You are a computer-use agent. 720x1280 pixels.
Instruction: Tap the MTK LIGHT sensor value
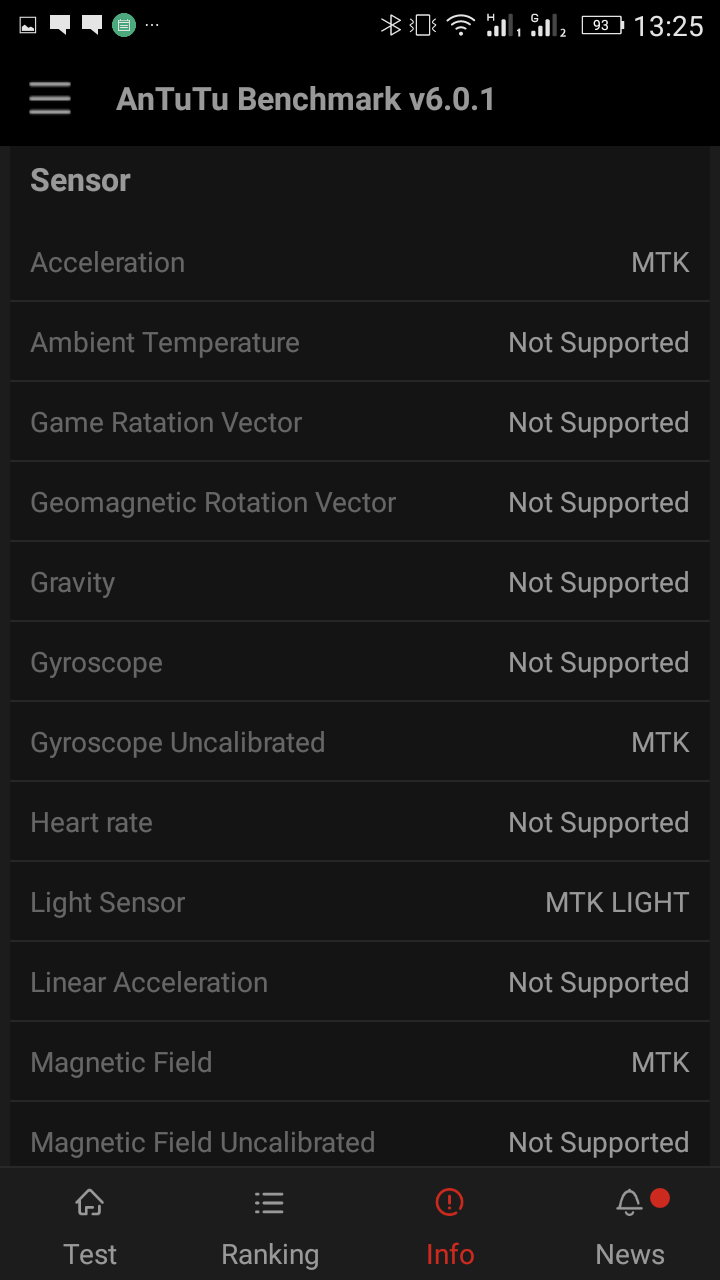tap(617, 902)
